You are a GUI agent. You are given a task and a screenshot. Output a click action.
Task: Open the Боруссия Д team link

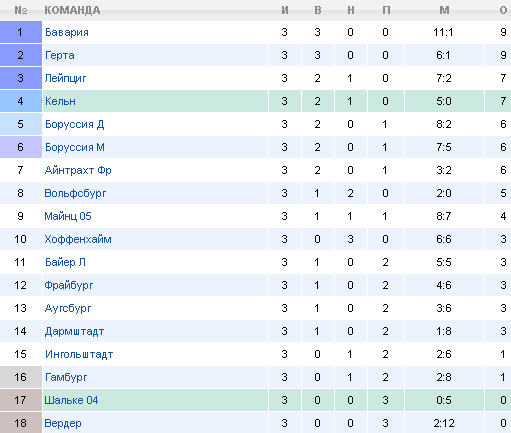75,124
